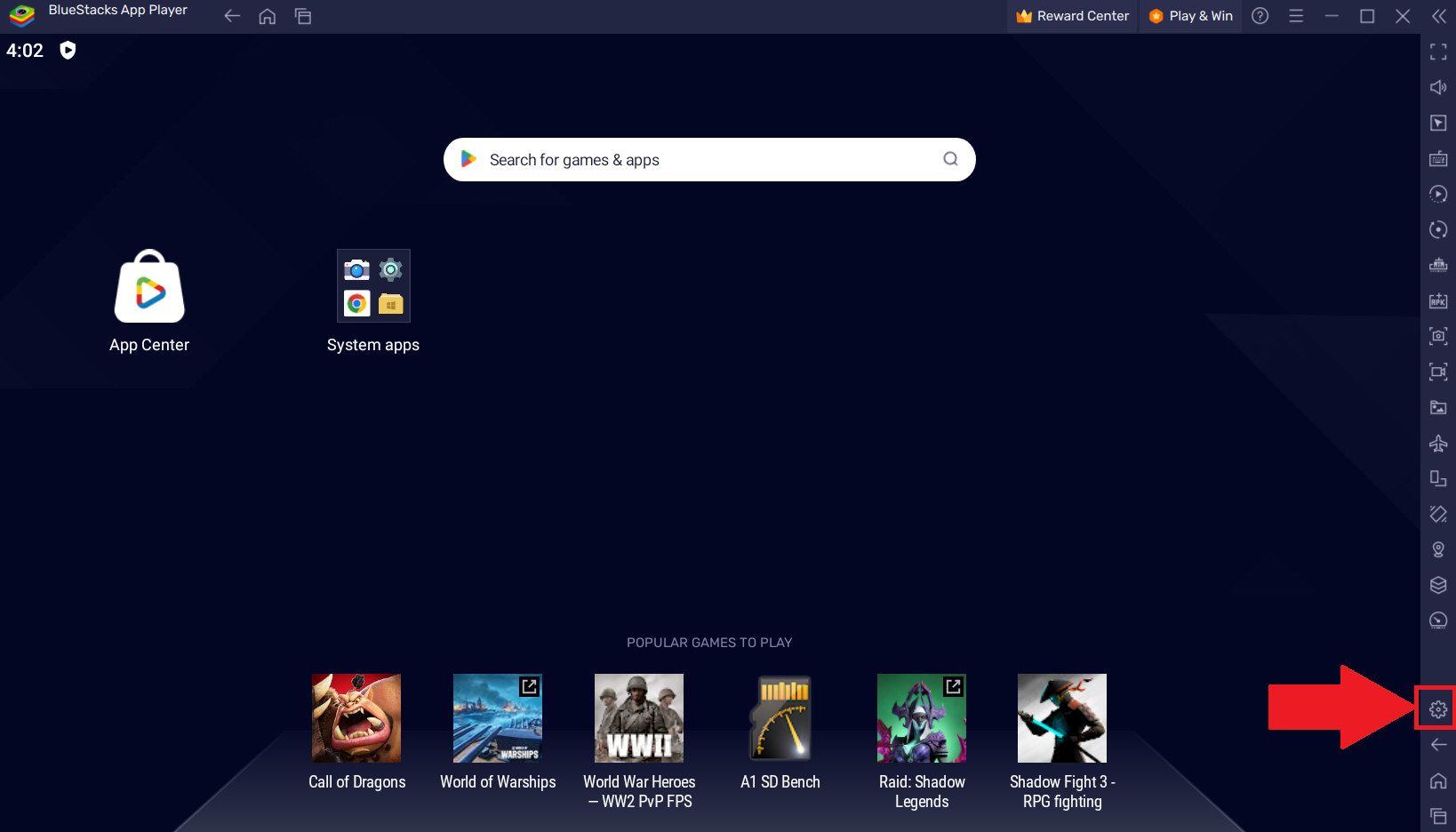The image size is (1456, 832).
Task: Go back using the title bar arrow
Action: (232, 16)
